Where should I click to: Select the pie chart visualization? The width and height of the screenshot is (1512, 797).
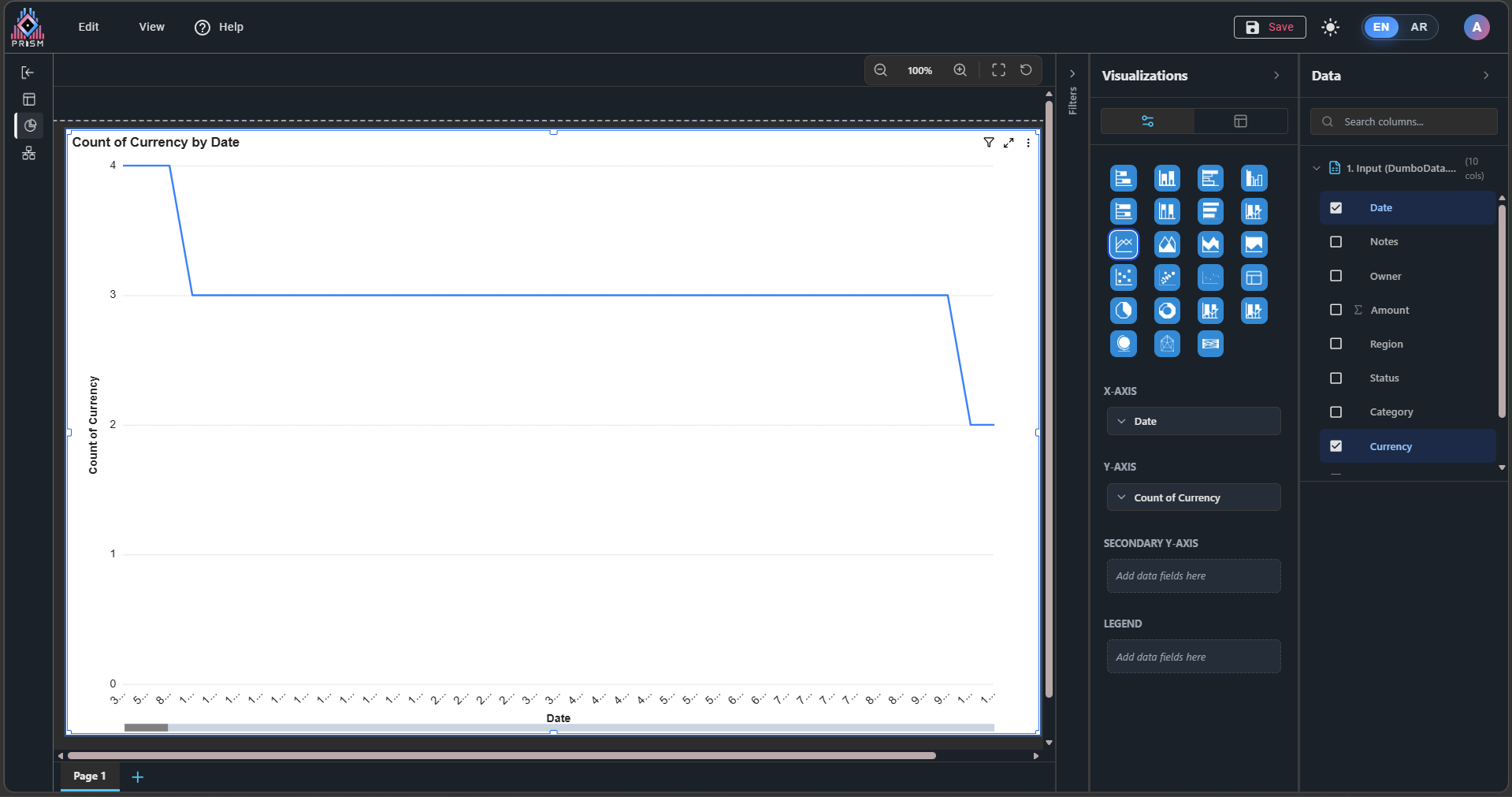(1123, 311)
